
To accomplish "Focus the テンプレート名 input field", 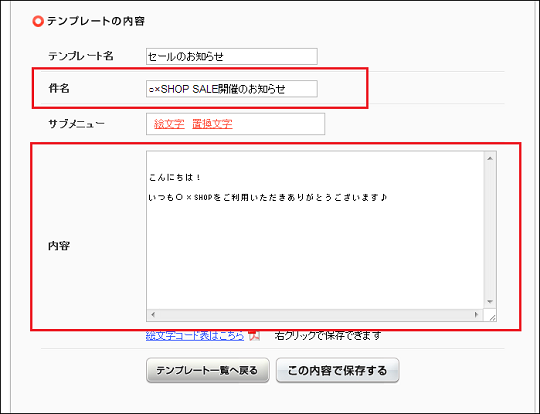I will pos(232,56).
